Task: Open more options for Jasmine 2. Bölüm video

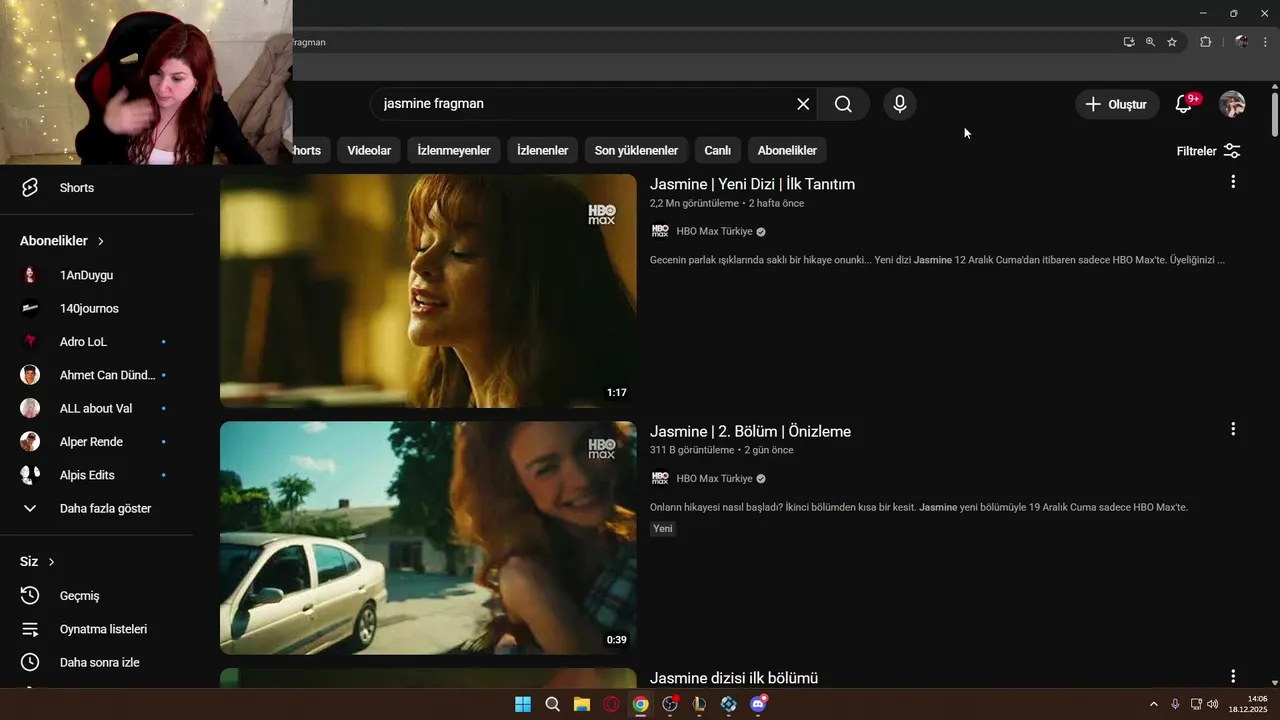Action: (1233, 429)
